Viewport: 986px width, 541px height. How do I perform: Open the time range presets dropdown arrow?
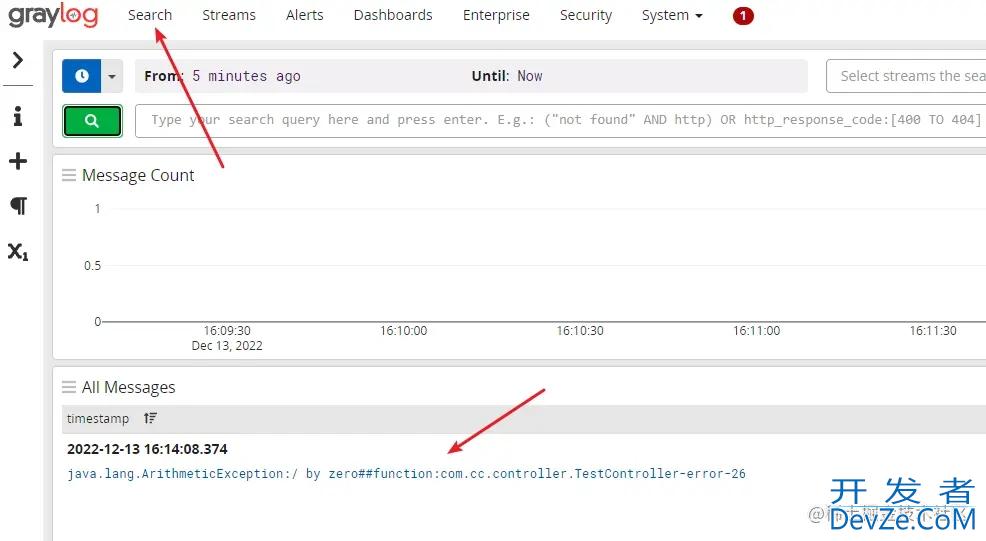pyautogui.click(x=112, y=76)
